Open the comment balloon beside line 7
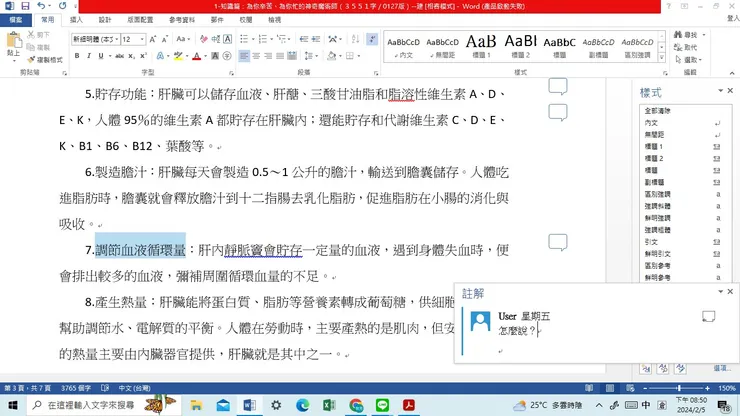 pyautogui.click(x=557, y=242)
